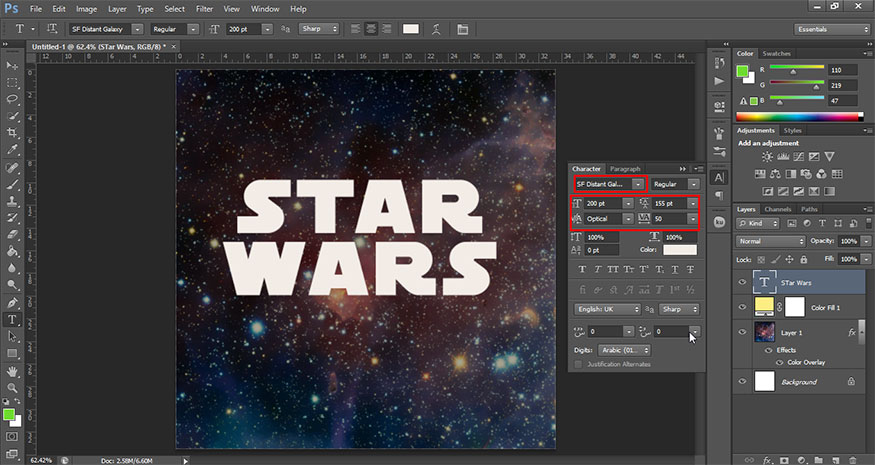Screen dimensions: 875x465
Task: Filter layers by type layers icon
Action: click(x=821, y=223)
